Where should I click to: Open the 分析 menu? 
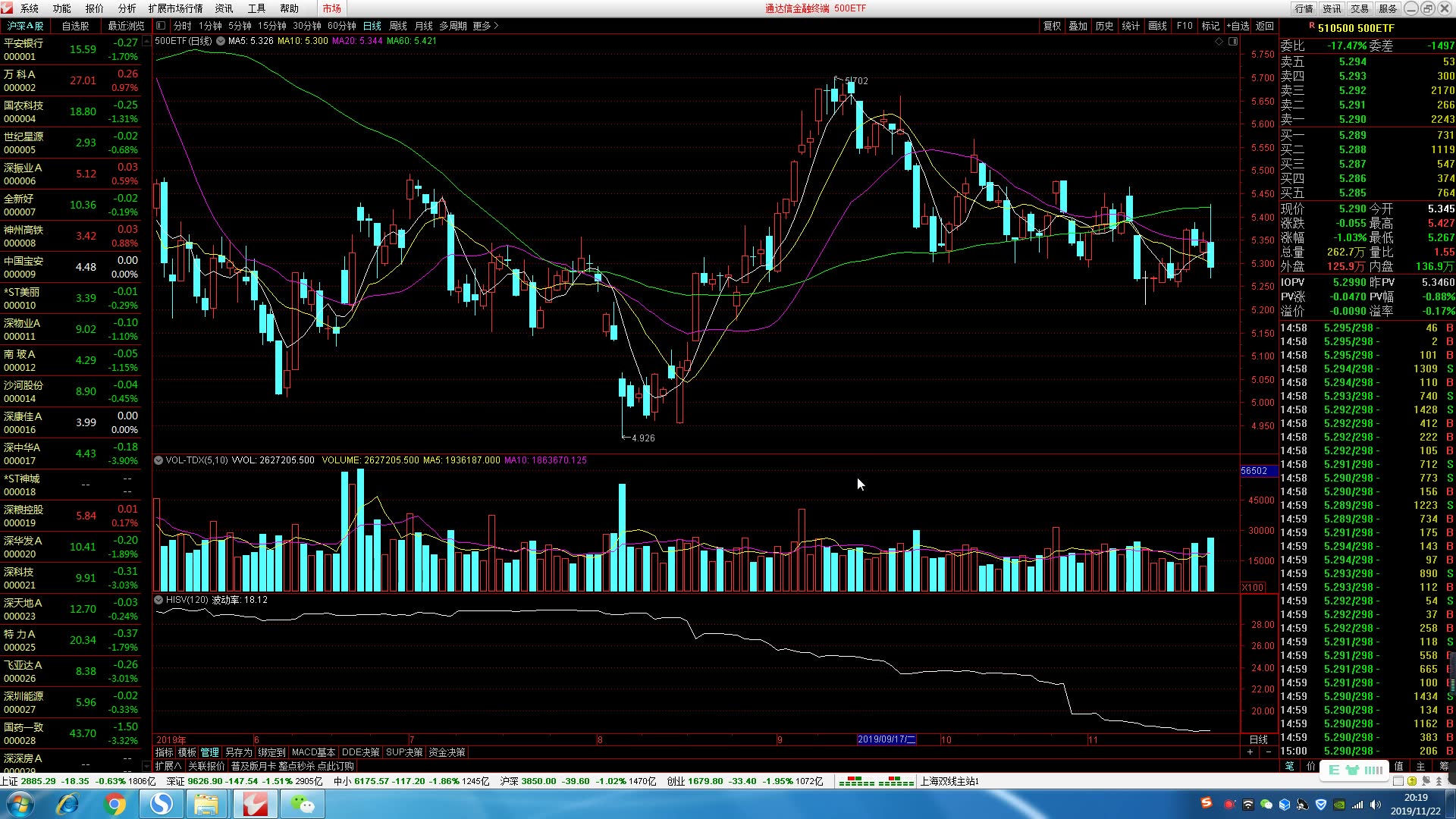pyautogui.click(x=127, y=8)
